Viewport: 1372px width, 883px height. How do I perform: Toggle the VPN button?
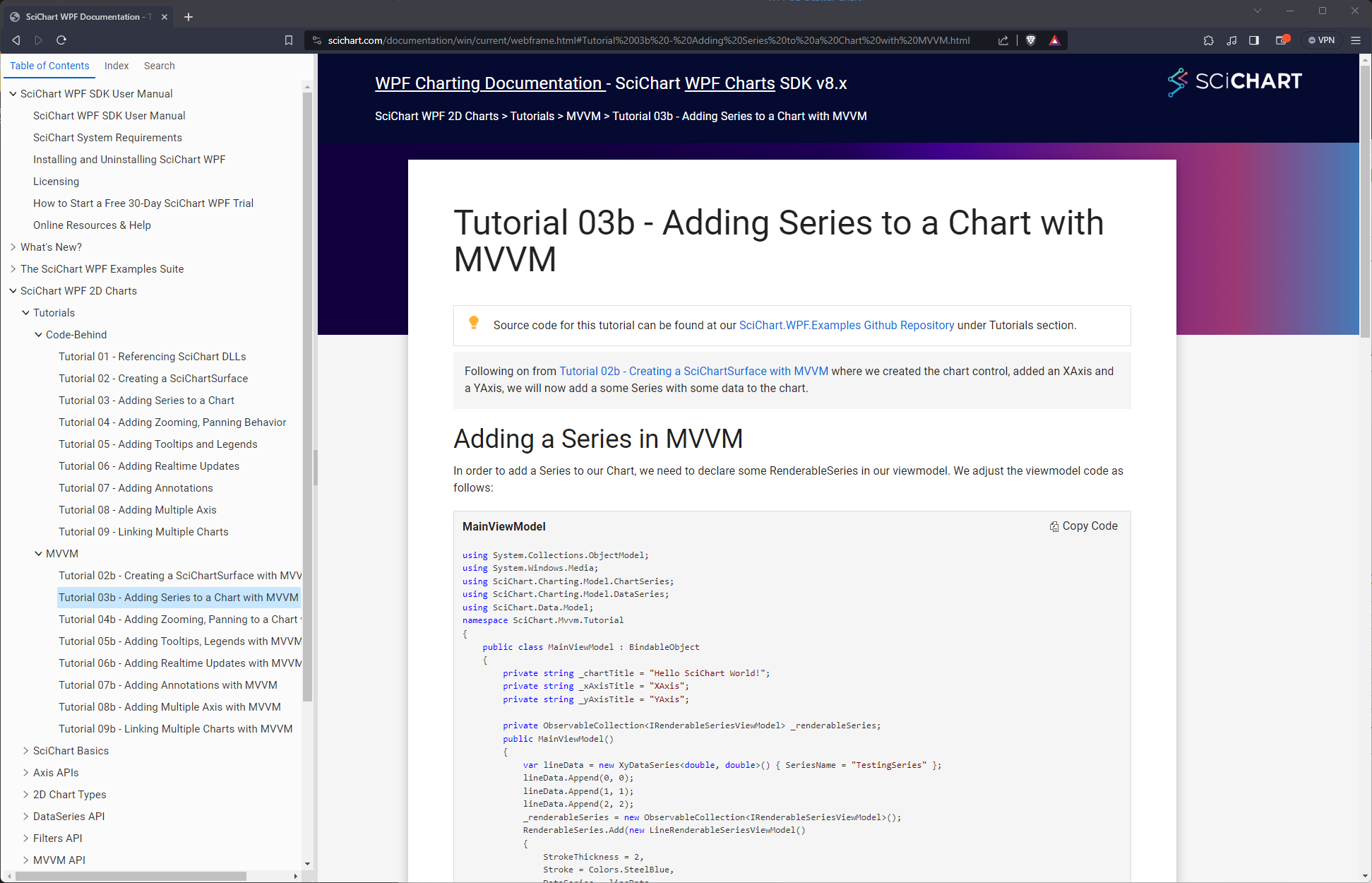[1322, 40]
